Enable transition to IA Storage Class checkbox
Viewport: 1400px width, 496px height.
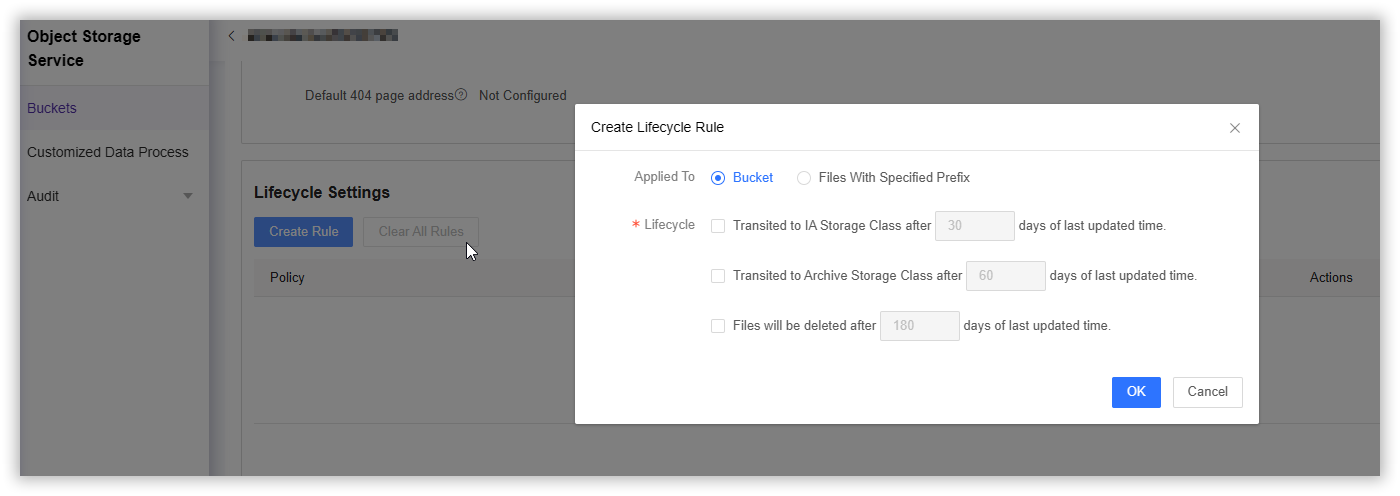(x=718, y=226)
